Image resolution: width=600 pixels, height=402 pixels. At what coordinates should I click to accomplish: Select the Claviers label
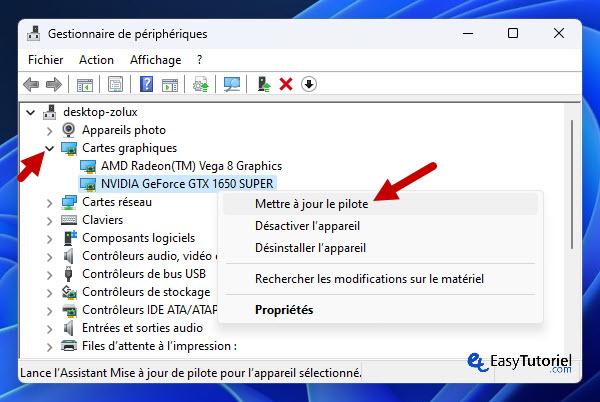103,220
